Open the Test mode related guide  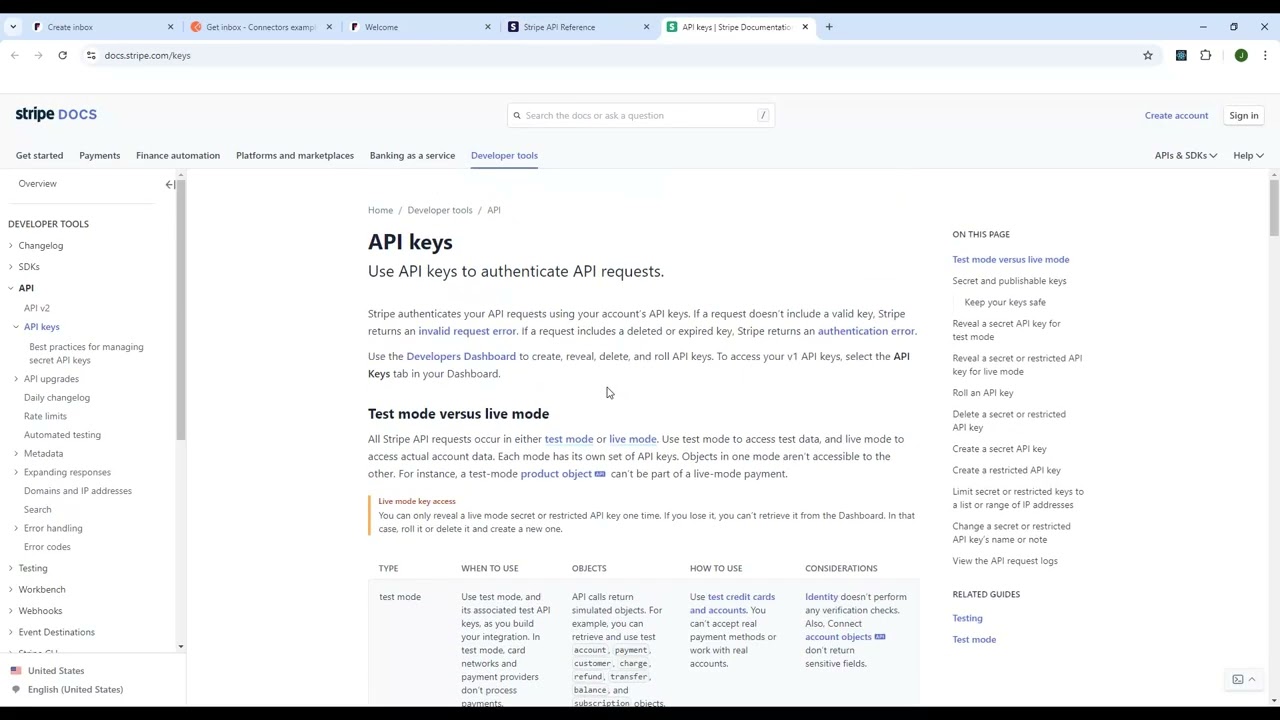(974, 640)
